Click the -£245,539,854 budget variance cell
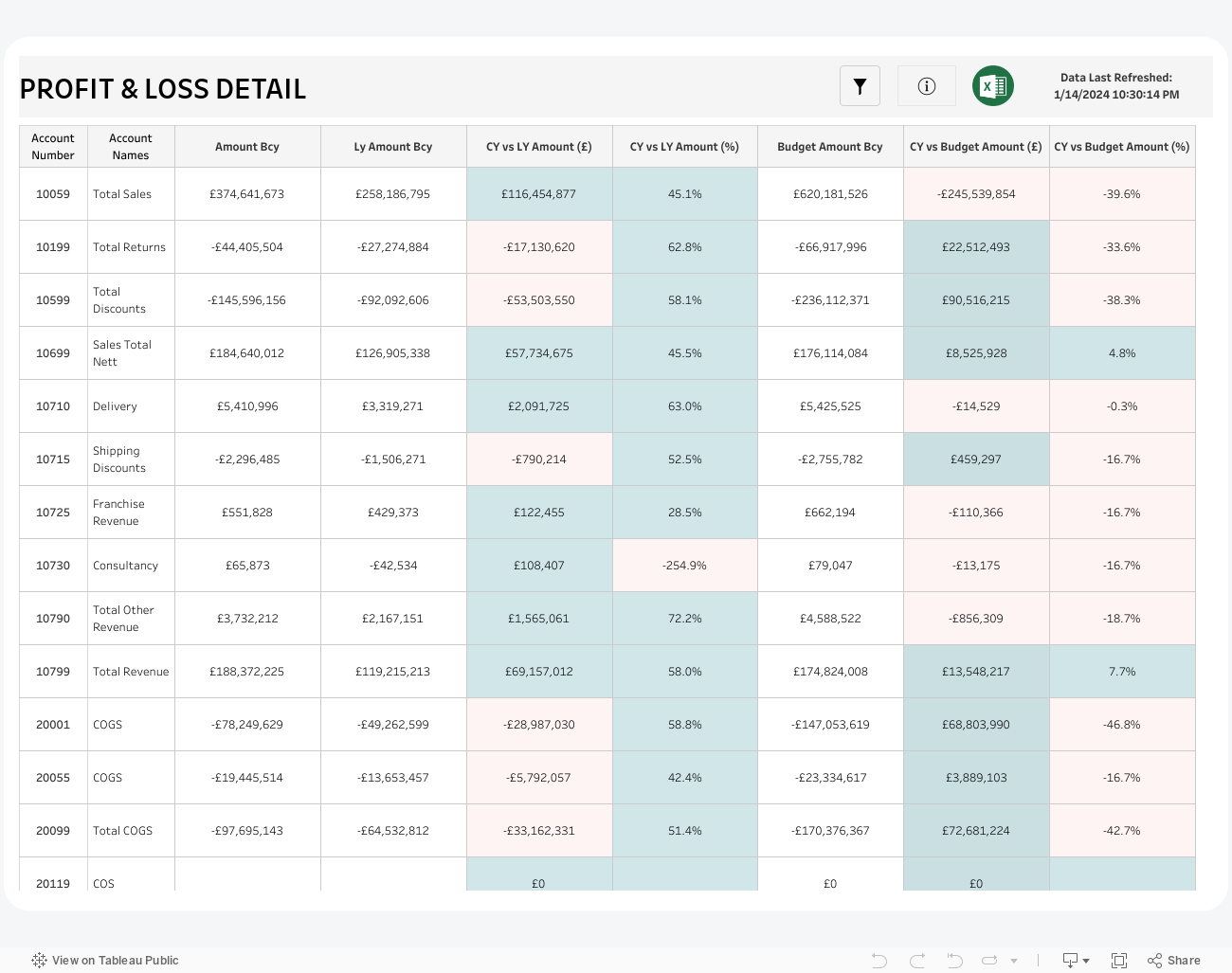Viewport: 1232px width, 973px height. (976, 194)
